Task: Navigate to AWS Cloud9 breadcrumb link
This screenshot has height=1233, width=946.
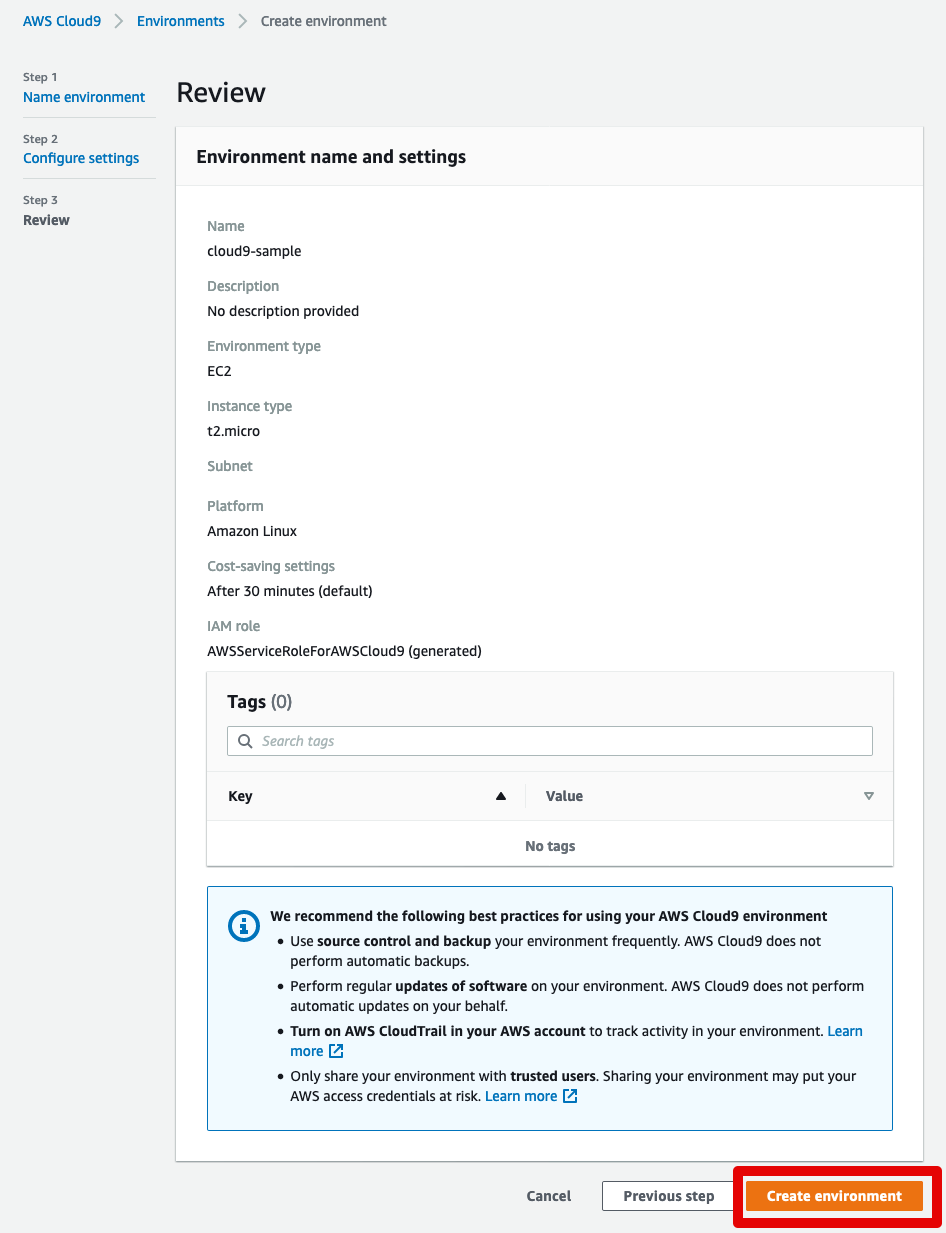Action: tap(62, 20)
